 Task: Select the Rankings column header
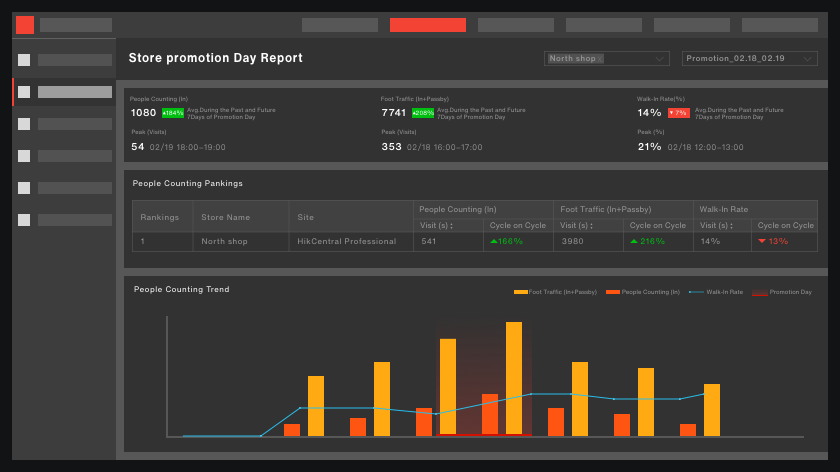pos(160,217)
